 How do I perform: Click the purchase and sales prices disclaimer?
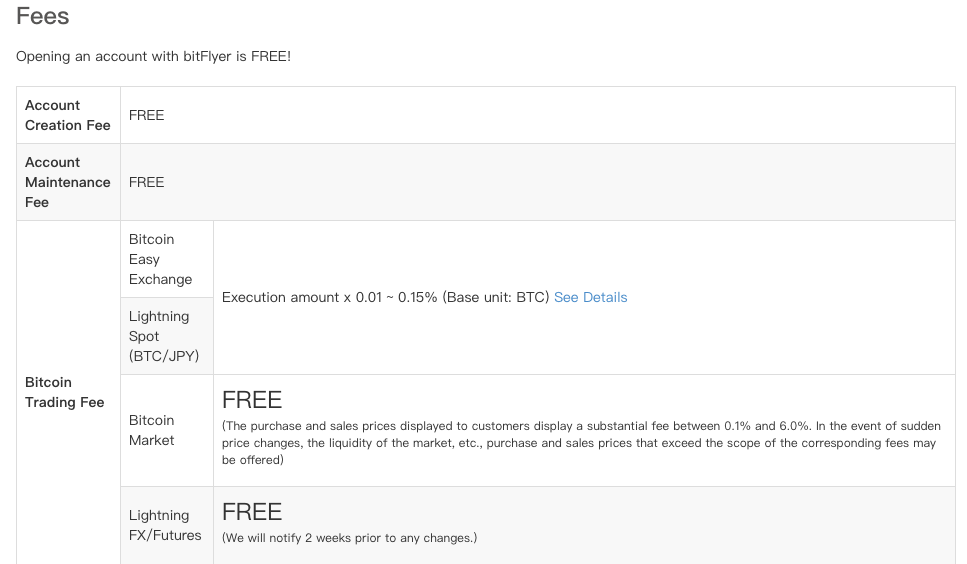pyautogui.click(x=580, y=443)
